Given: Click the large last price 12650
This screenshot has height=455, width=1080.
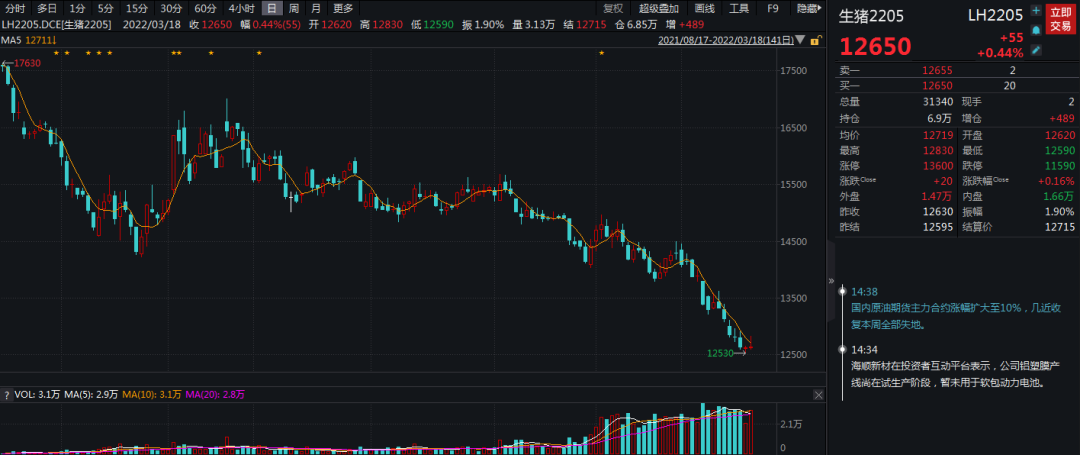Looking at the screenshot, I should tap(875, 46).
